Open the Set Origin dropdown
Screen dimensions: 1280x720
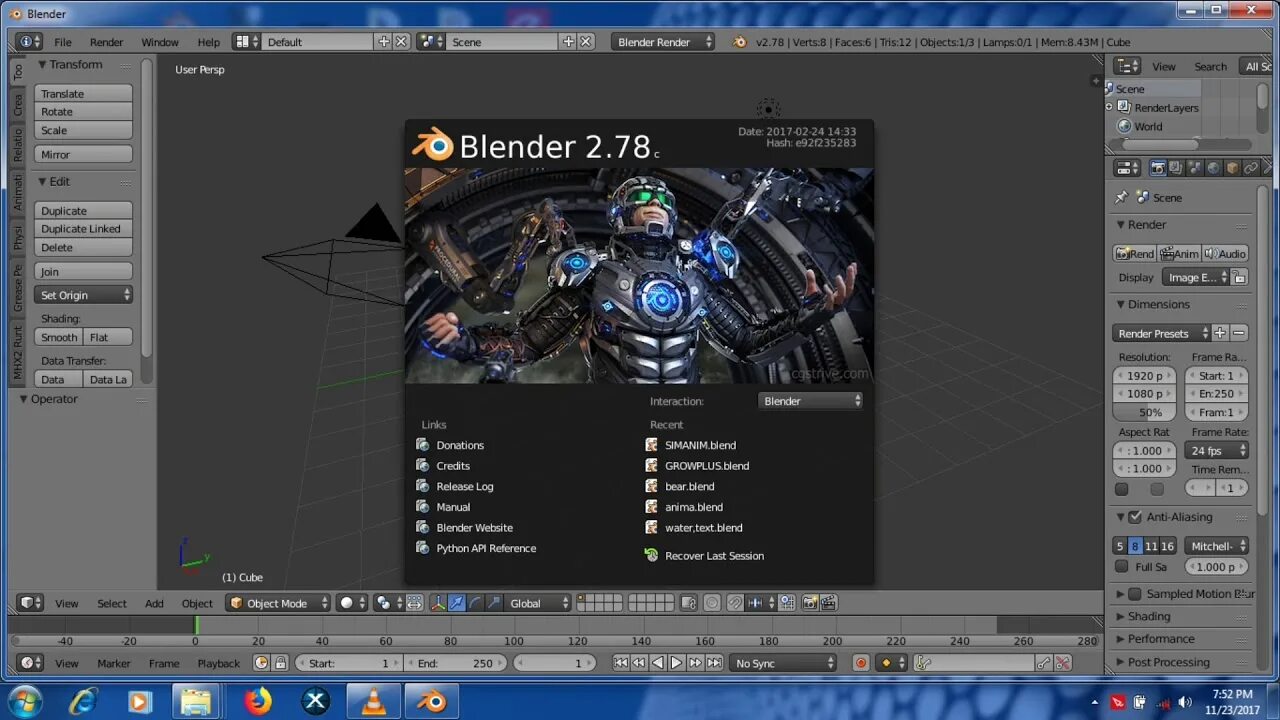coord(84,295)
